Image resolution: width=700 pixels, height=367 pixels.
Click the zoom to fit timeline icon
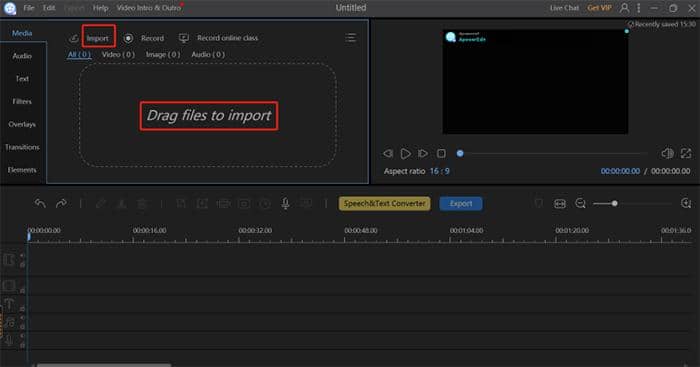[x=560, y=204]
